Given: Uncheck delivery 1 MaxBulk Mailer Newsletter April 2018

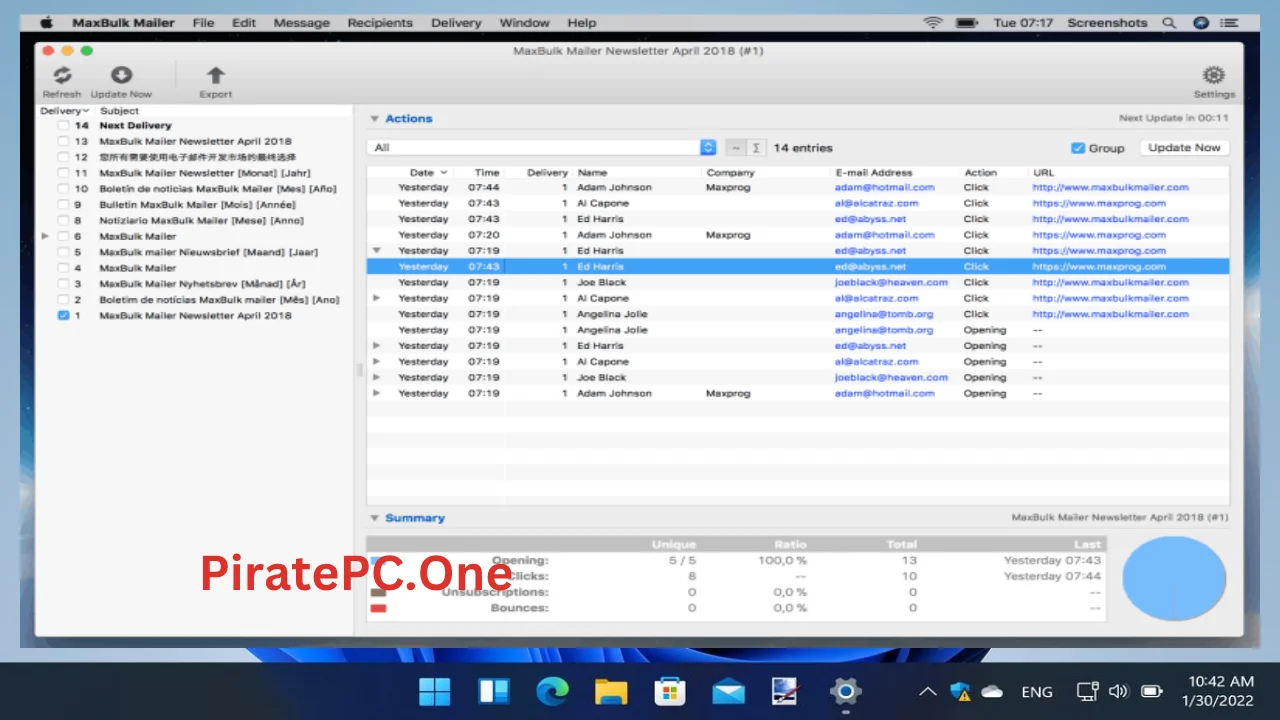Looking at the screenshot, I should click(64, 316).
